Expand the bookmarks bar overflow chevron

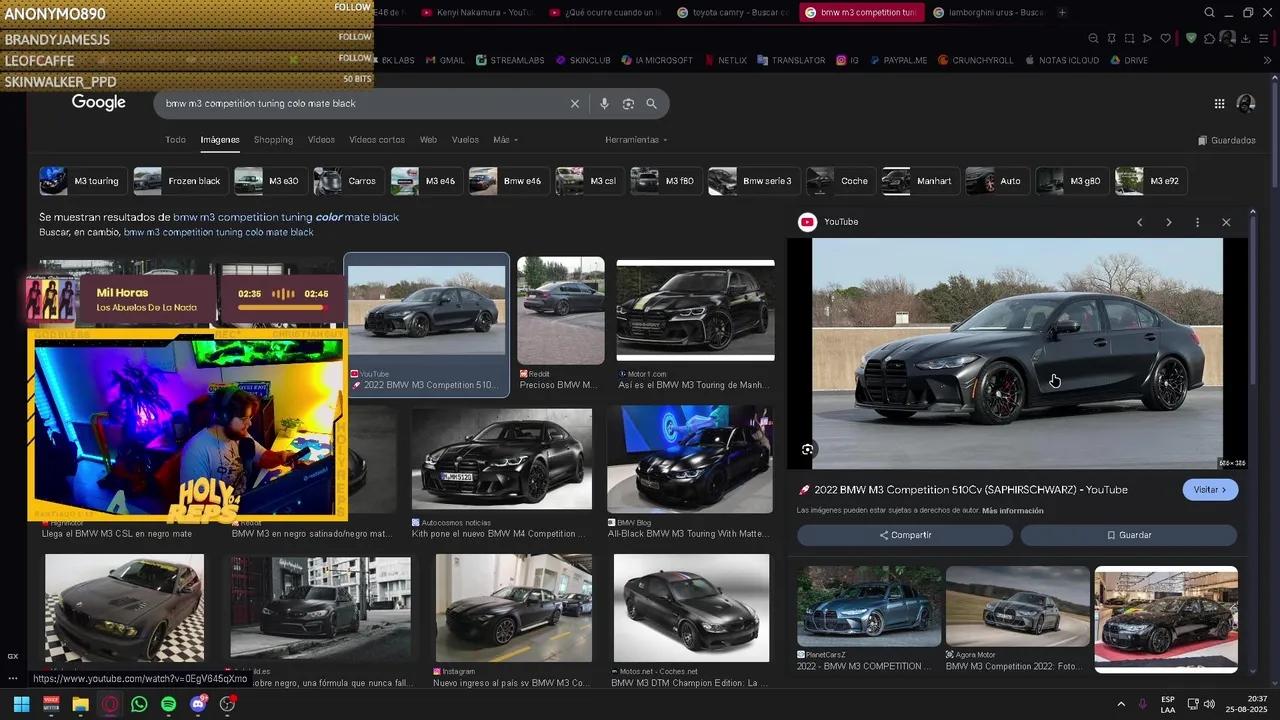click(1267, 60)
